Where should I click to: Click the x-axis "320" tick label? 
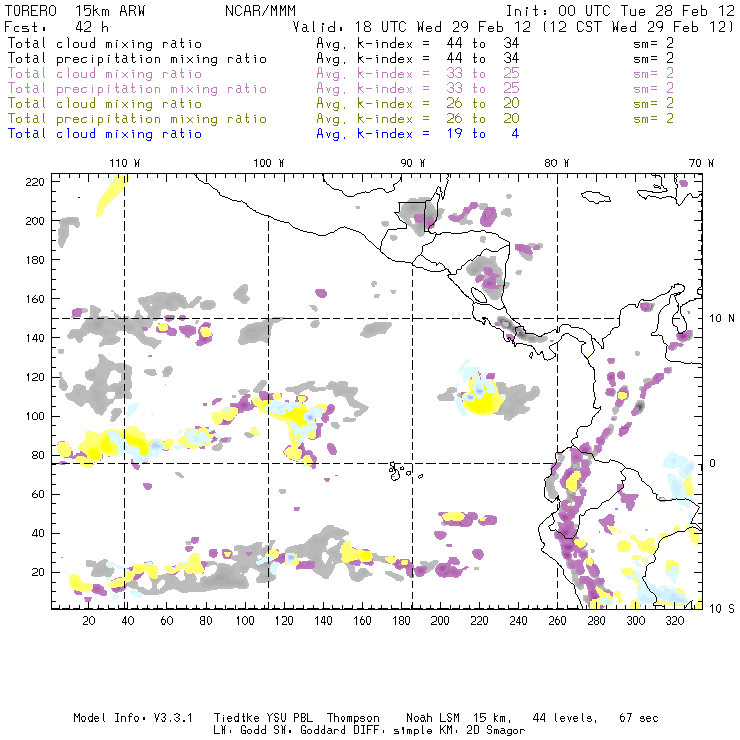click(674, 621)
